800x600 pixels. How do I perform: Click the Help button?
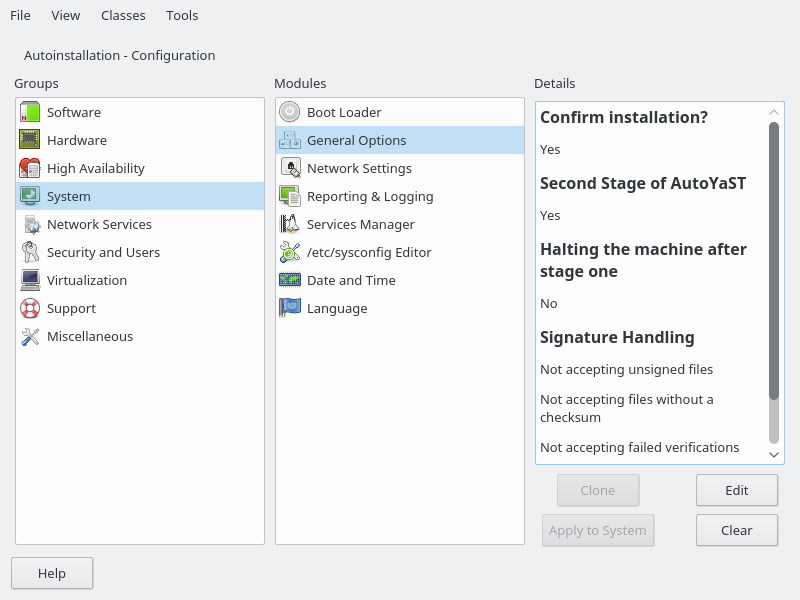coord(52,573)
